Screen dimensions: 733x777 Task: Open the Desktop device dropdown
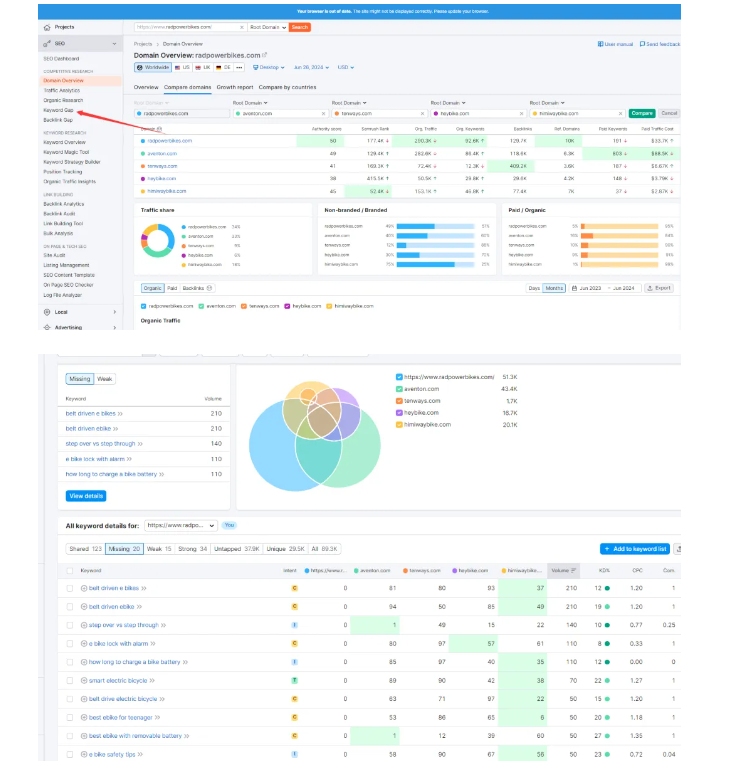tap(269, 67)
